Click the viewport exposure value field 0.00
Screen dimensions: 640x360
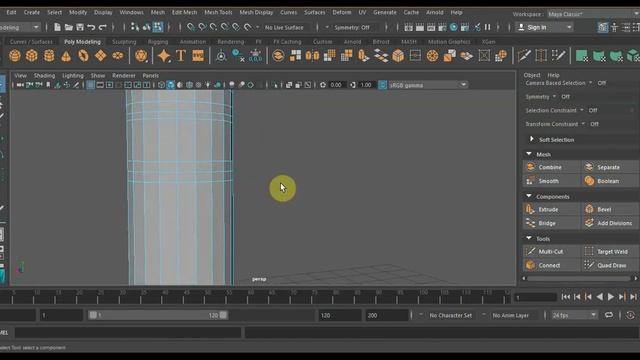[x=336, y=85]
